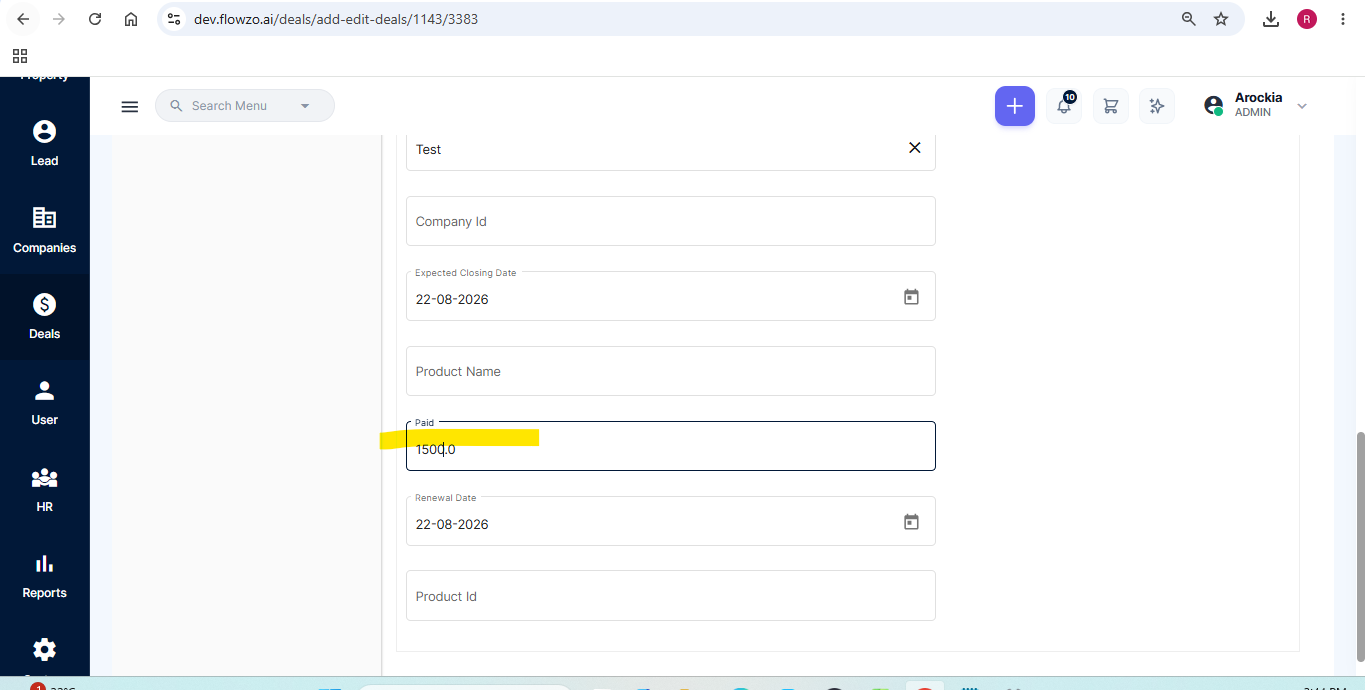Image resolution: width=1365 pixels, height=690 pixels.
Task: Open Chrome profile R avatar
Action: click(1307, 19)
